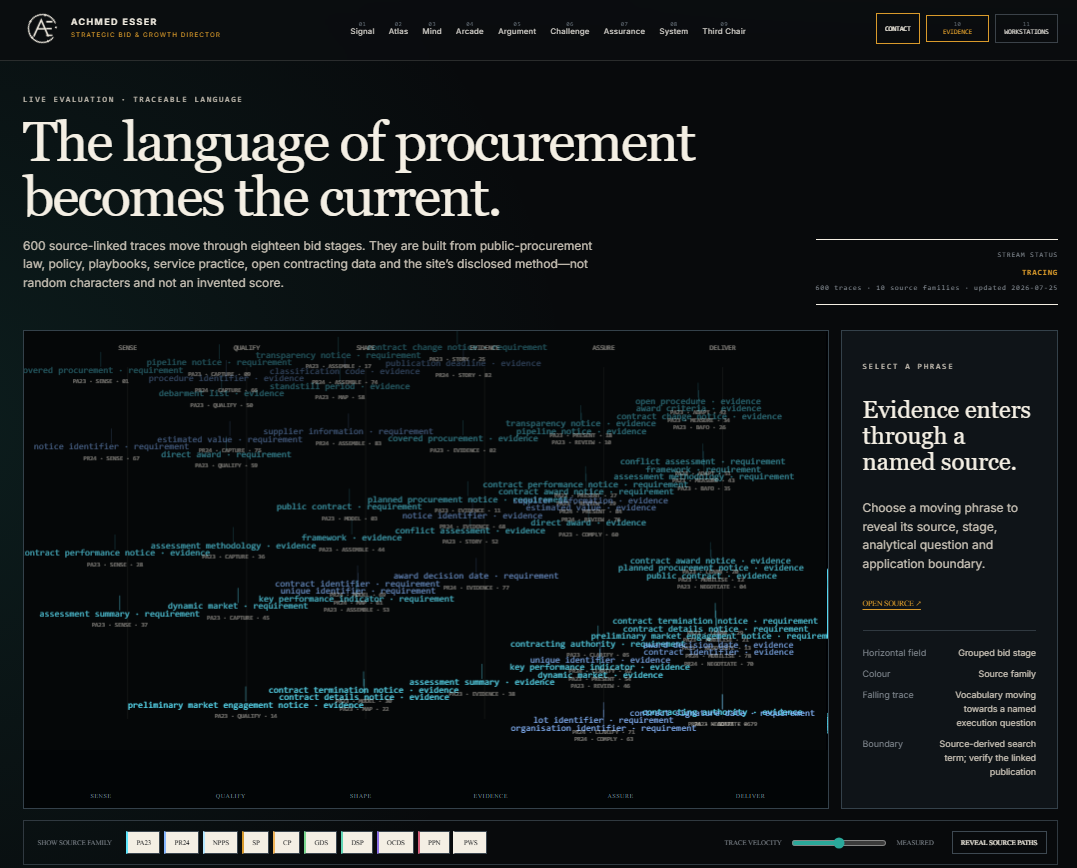Select phrase 'dynamic market · requirement'
This screenshot has width=1077, height=868.
pyautogui.click(x=238, y=606)
